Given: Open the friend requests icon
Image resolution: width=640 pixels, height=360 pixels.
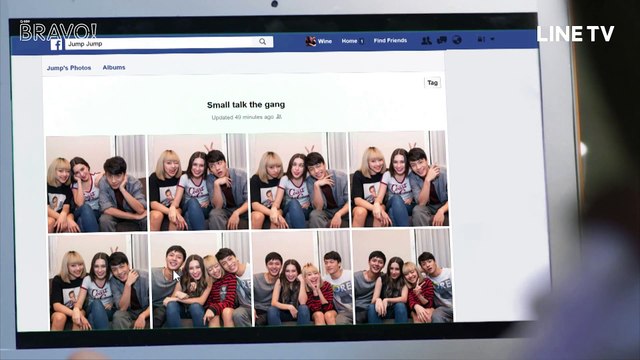Looking at the screenshot, I should click(x=426, y=40).
